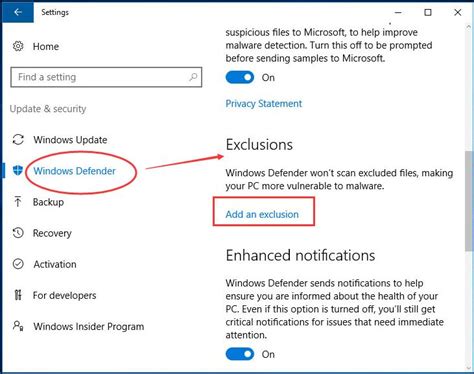474x374 pixels.
Task: Click the Activation checkmark icon
Action: click(x=18, y=264)
